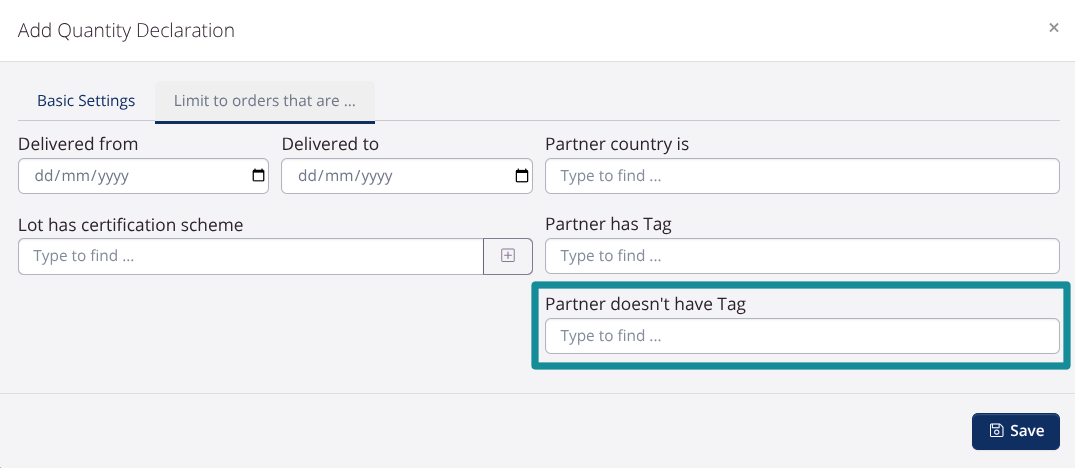Click the 'Delivered from' label
This screenshot has height=468, width=1075.
[x=78, y=145]
